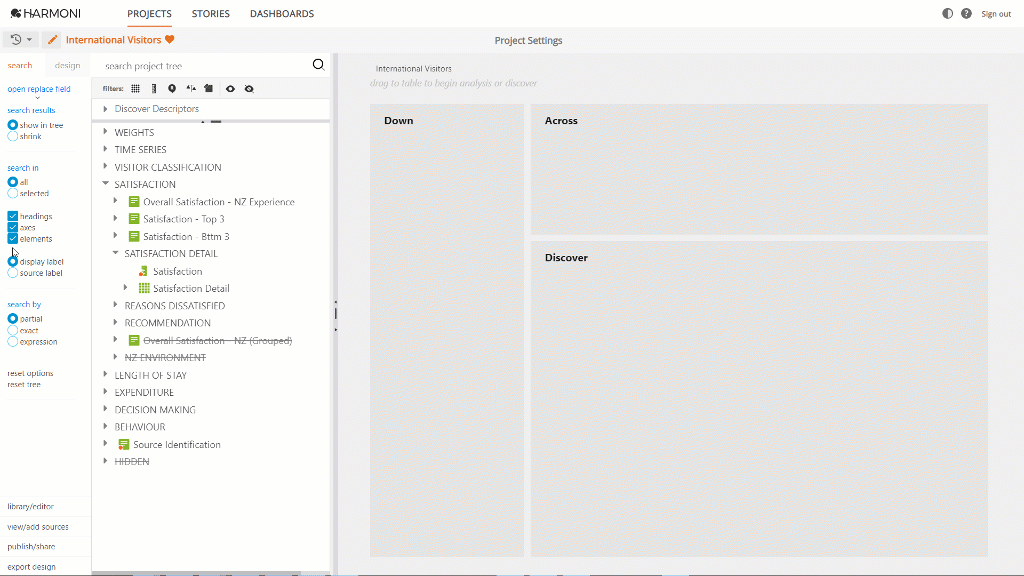Switch to the design tab
Viewport: 1024px width, 576px height.
pos(67,65)
